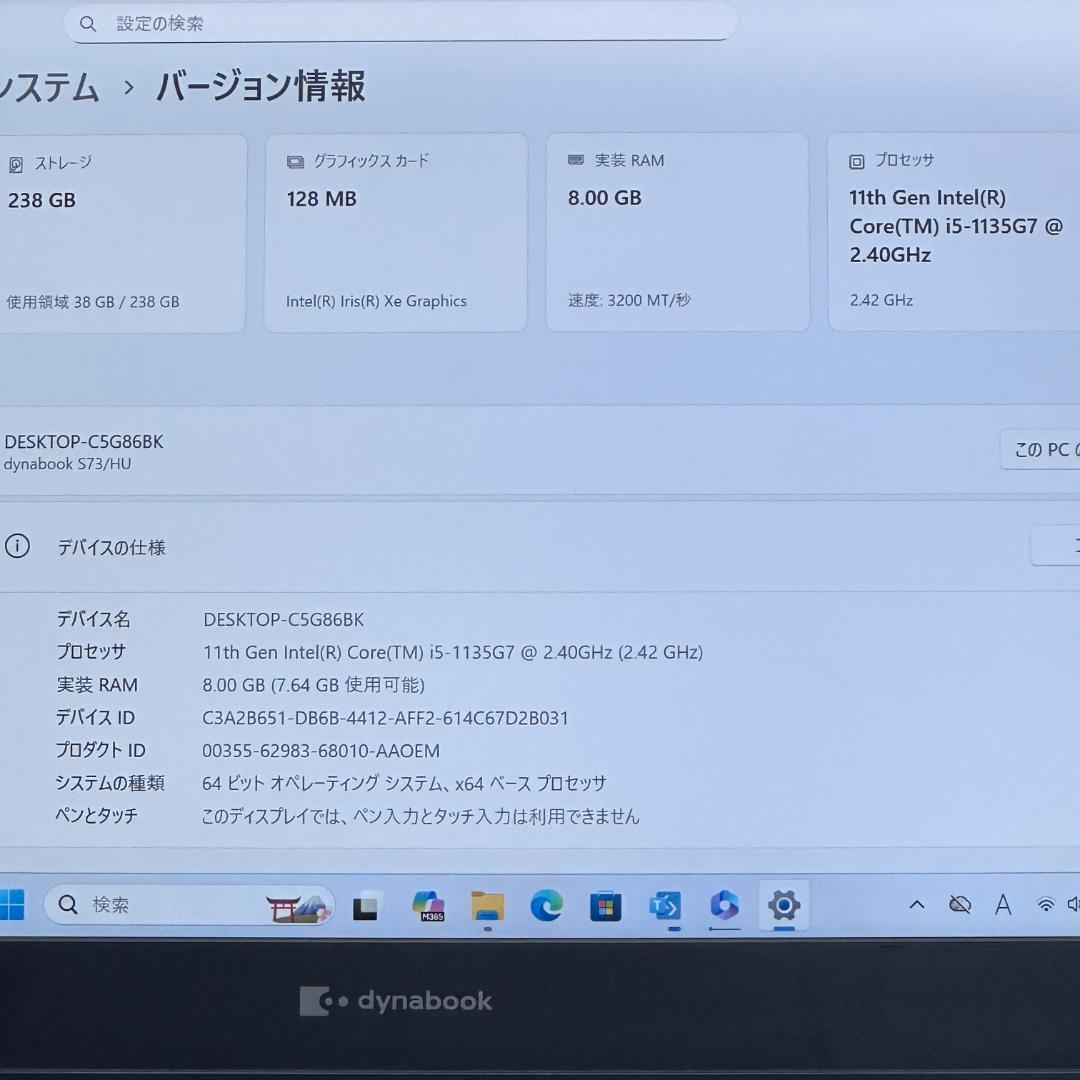Launch the Microsoft 365 app from the taskbar
The width and height of the screenshot is (1080, 1080).
[x=427, y=905]
